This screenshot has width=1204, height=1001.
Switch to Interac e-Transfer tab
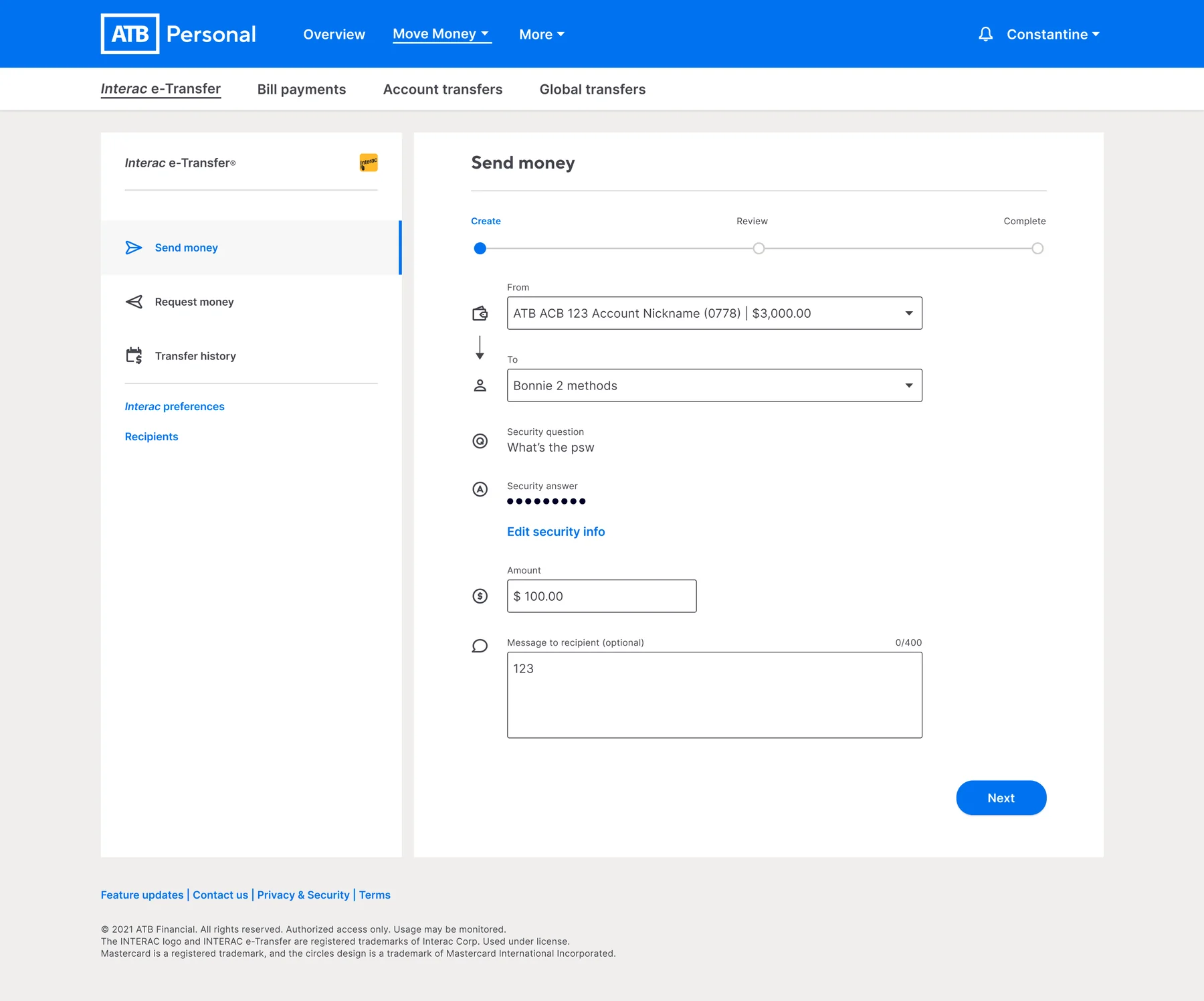[161, 89]
